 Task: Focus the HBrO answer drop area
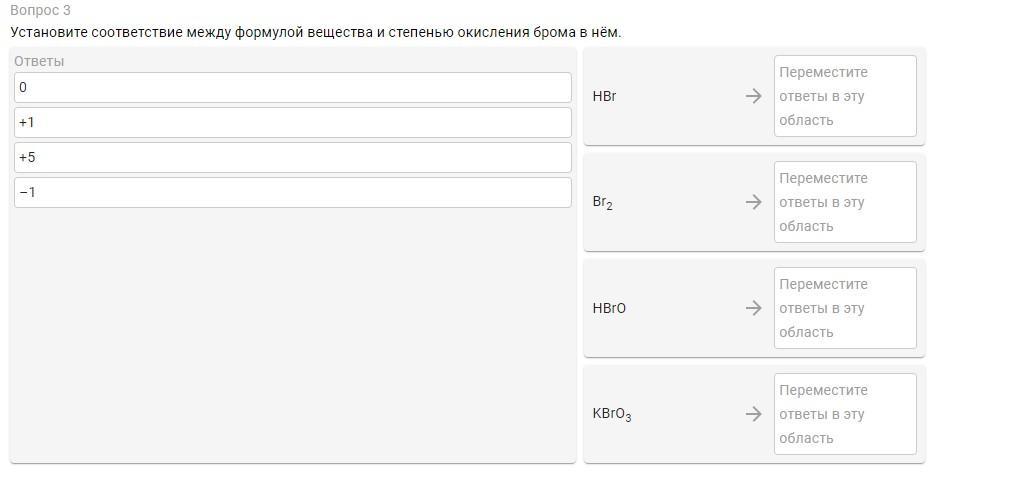pyautogui.click(x=845, y=308)
